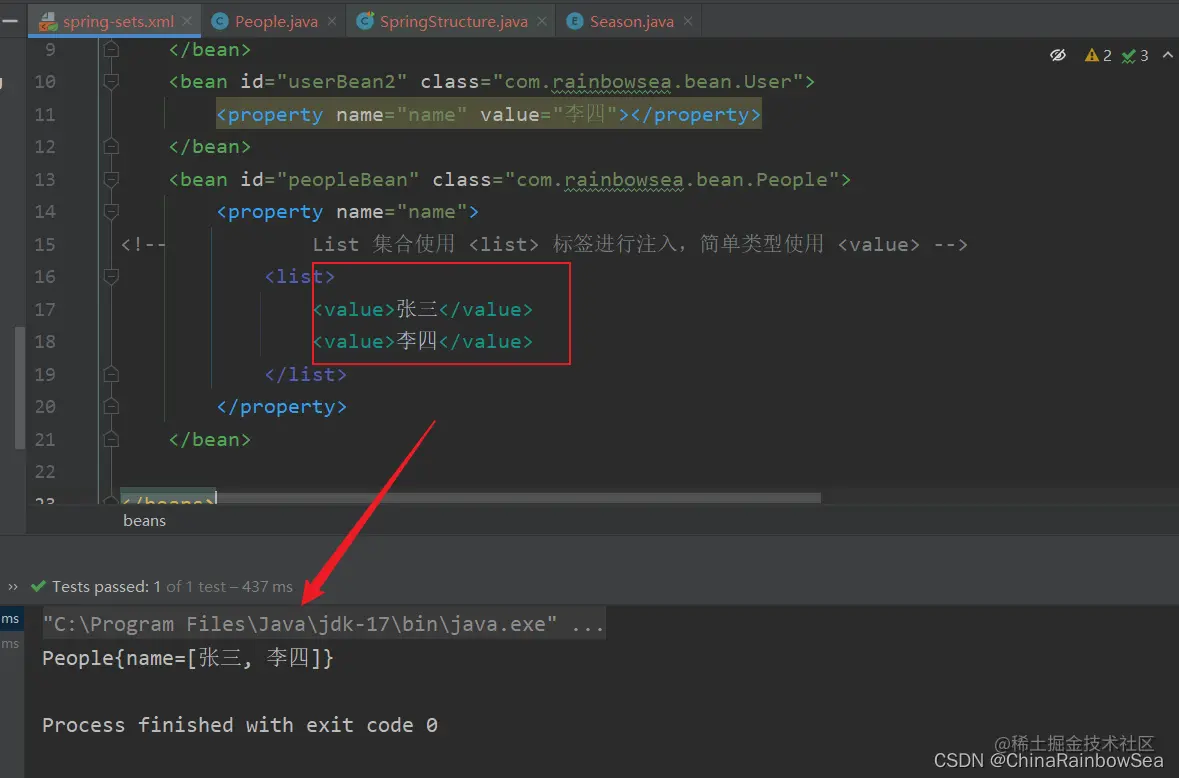Click the Season.java enum icon
Viewport: 1179px width, 778px height.
tap(574, 21)
